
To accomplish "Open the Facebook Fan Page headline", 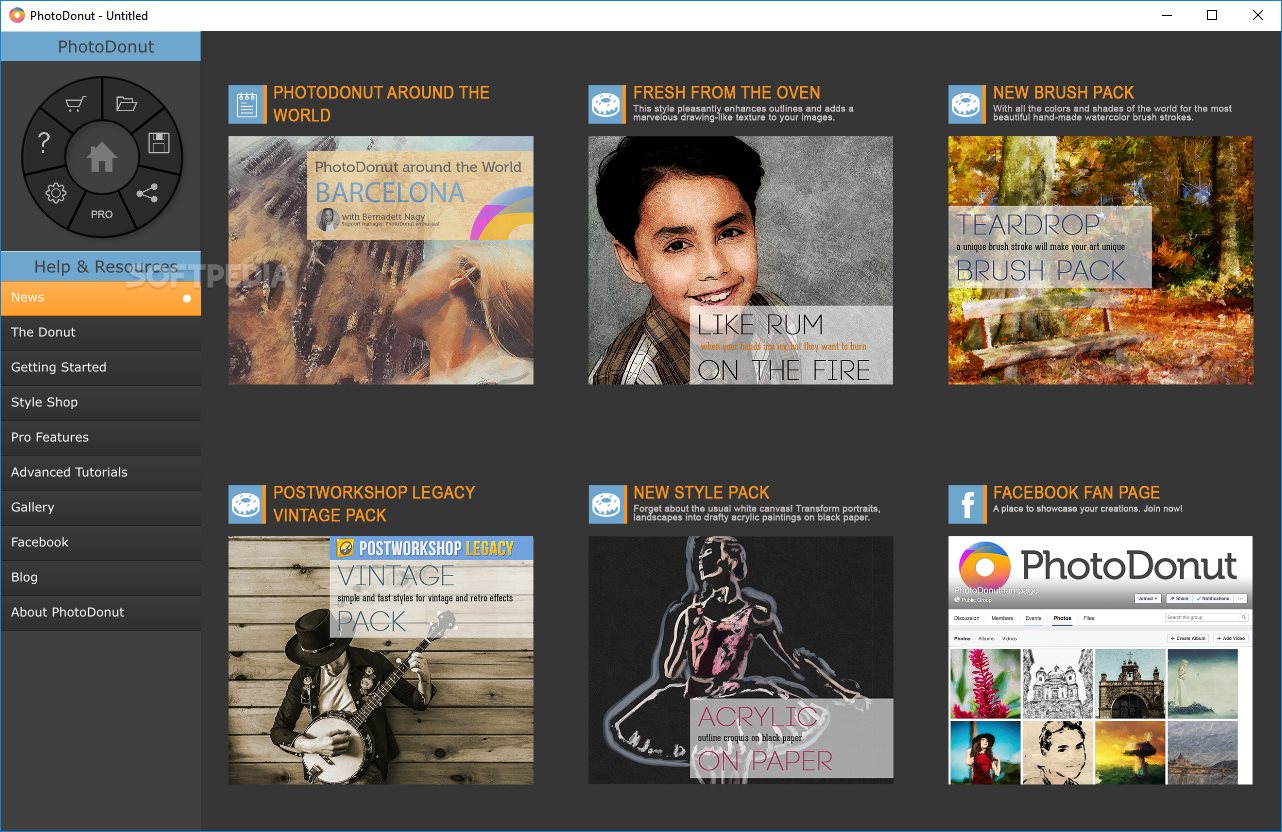I will point(1076,492).
